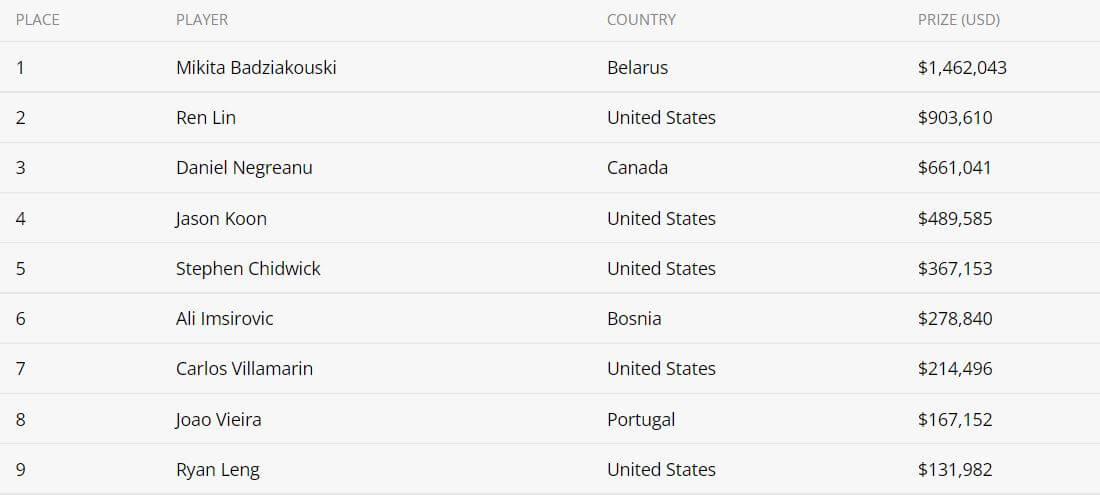Select the Ren Lin player cell
Viewport: 1100px width, 495px height.
click(206, 117)
